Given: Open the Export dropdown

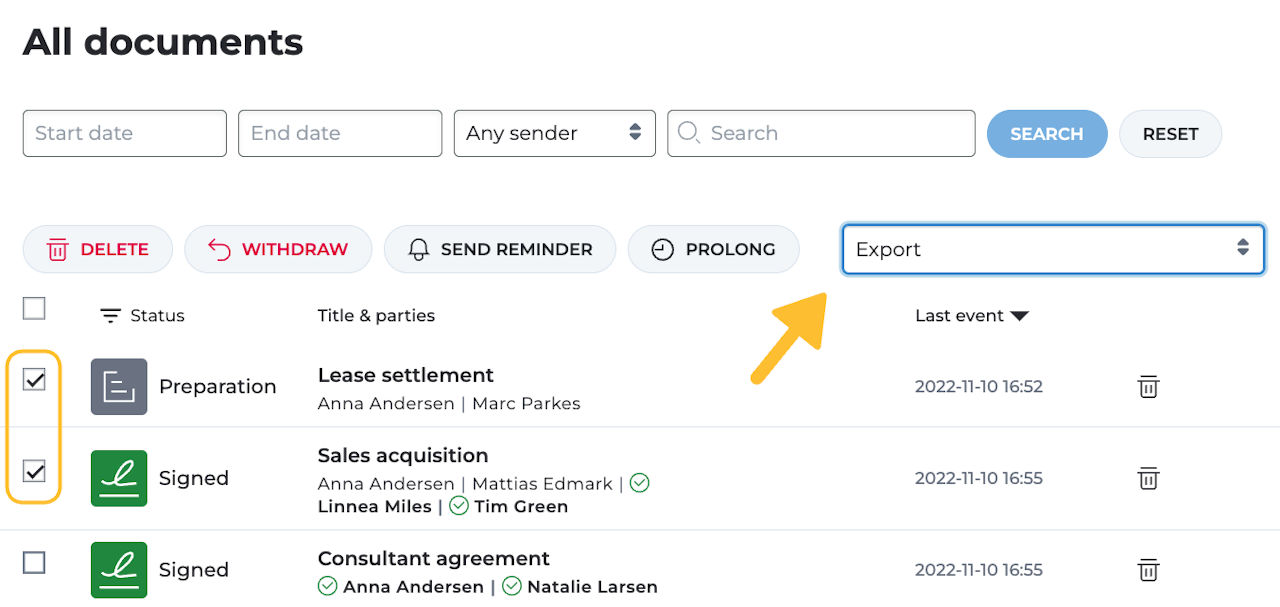Looking at the screenshot, I should tap(1053, 249).
